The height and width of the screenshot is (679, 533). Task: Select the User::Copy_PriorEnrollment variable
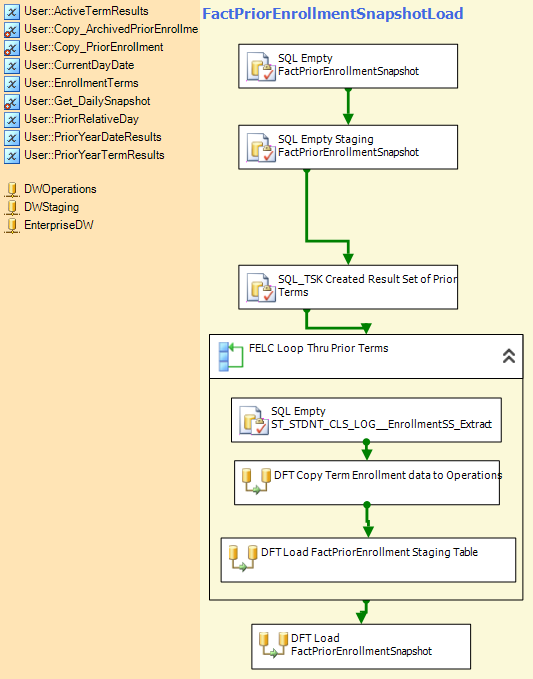84,47
